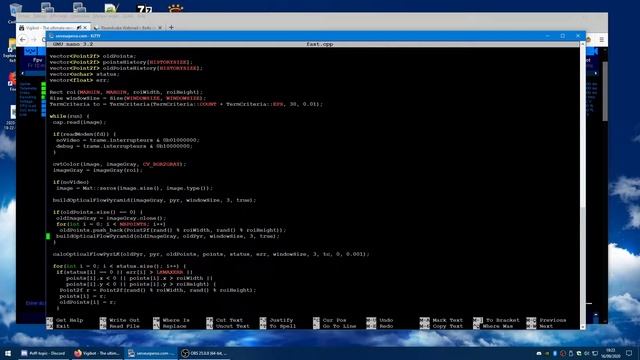This screenshot has height=360, width=640.
Task: Close the second Firefox tab
Action: pos(160,28)
